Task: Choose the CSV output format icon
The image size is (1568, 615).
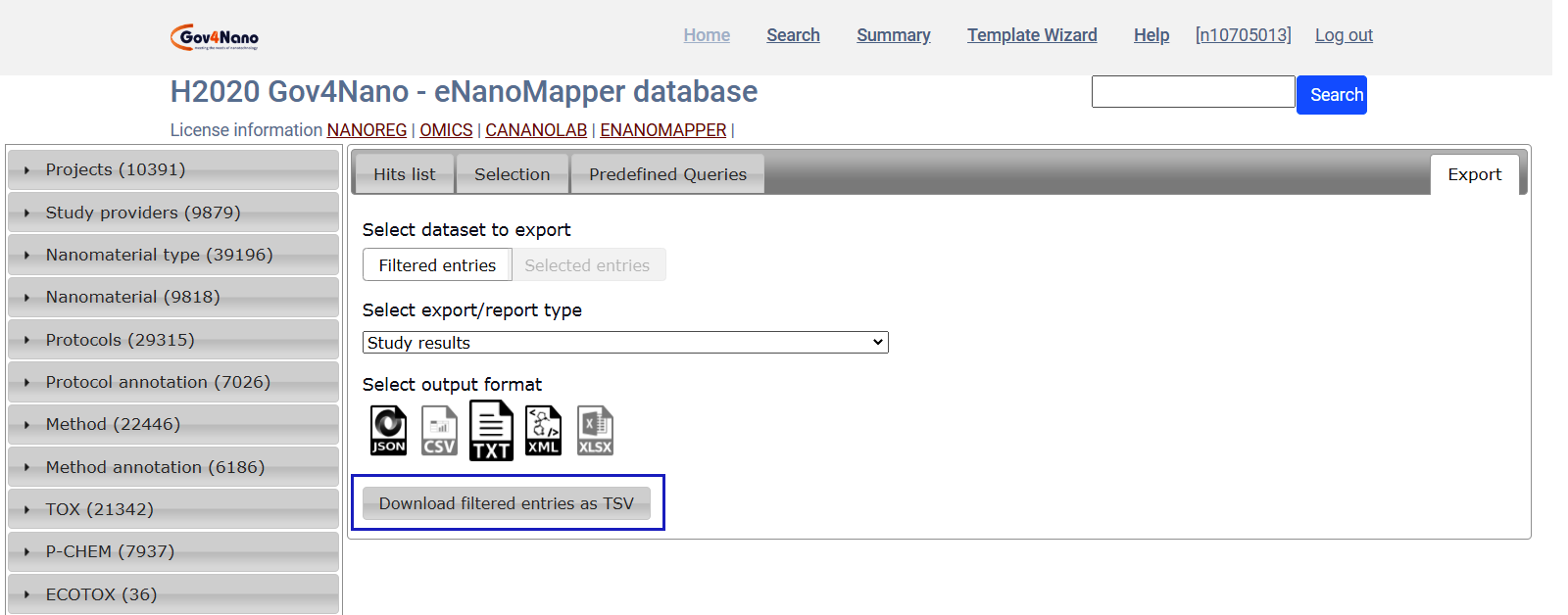Action: (x=439, y=431)
